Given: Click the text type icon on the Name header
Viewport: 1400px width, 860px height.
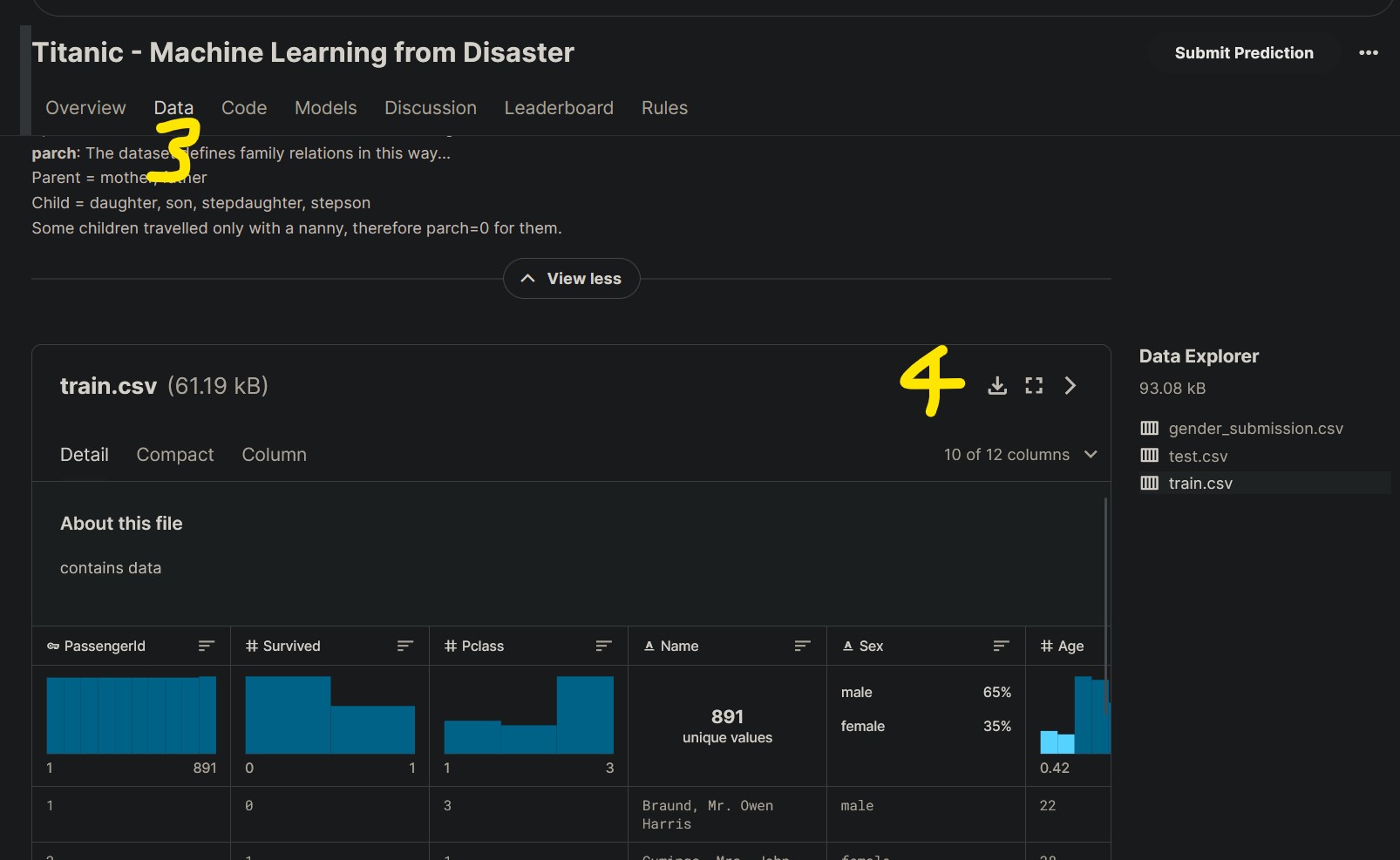Looking at the screenshot, I should pyautogui.click(x=649, y=646).
